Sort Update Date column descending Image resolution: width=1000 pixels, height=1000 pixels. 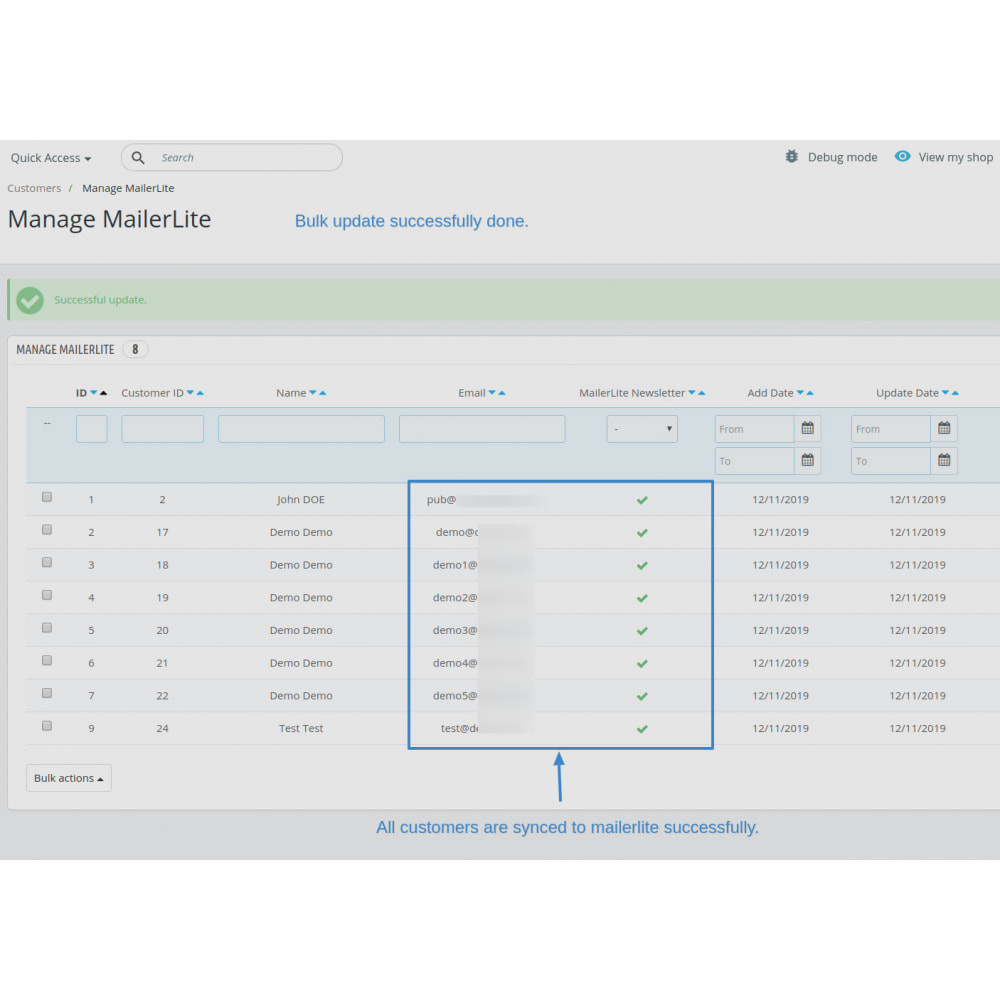pos(945,393)
